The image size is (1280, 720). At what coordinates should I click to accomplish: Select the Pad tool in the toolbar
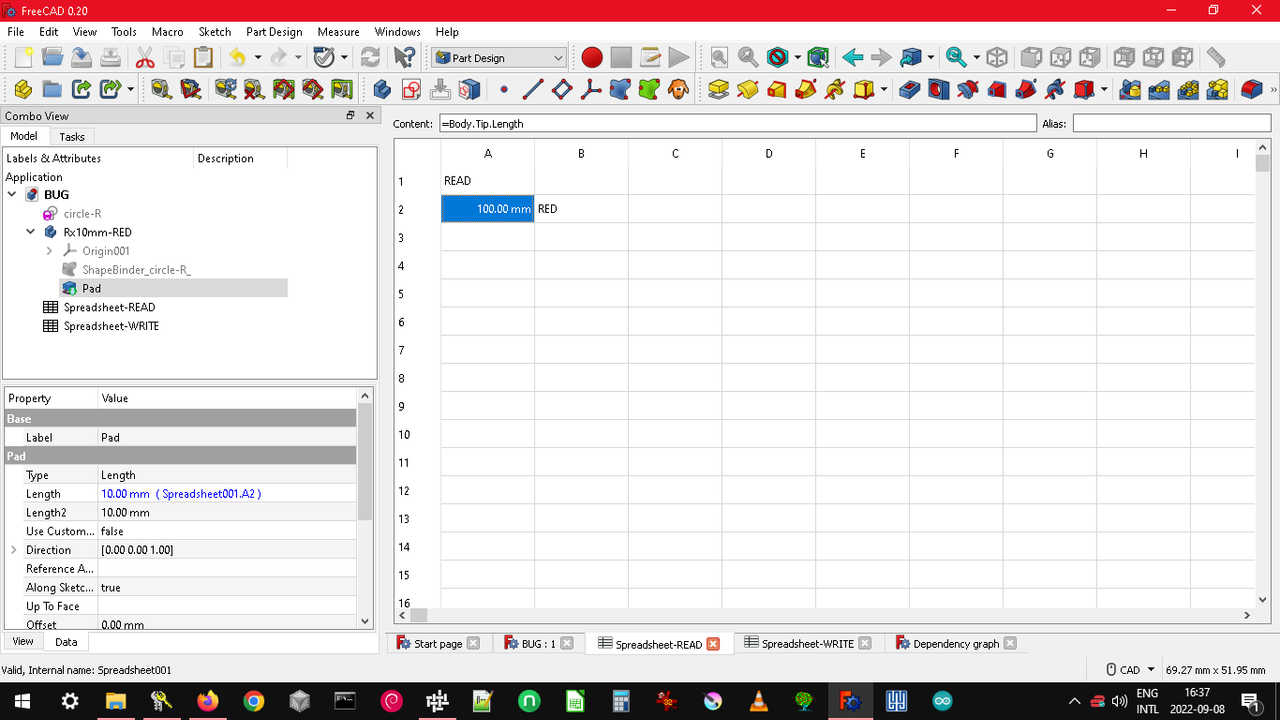[x=718, y=89]
